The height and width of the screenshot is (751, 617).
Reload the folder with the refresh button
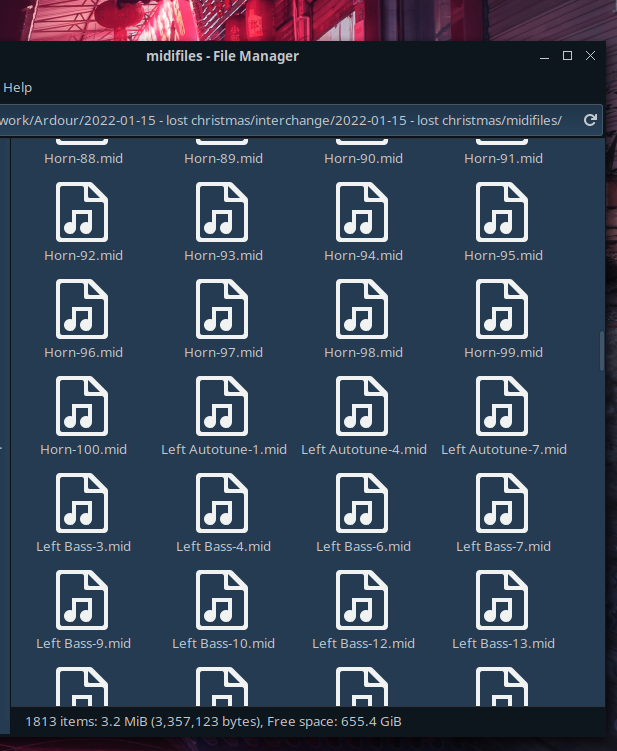point(590,120)
